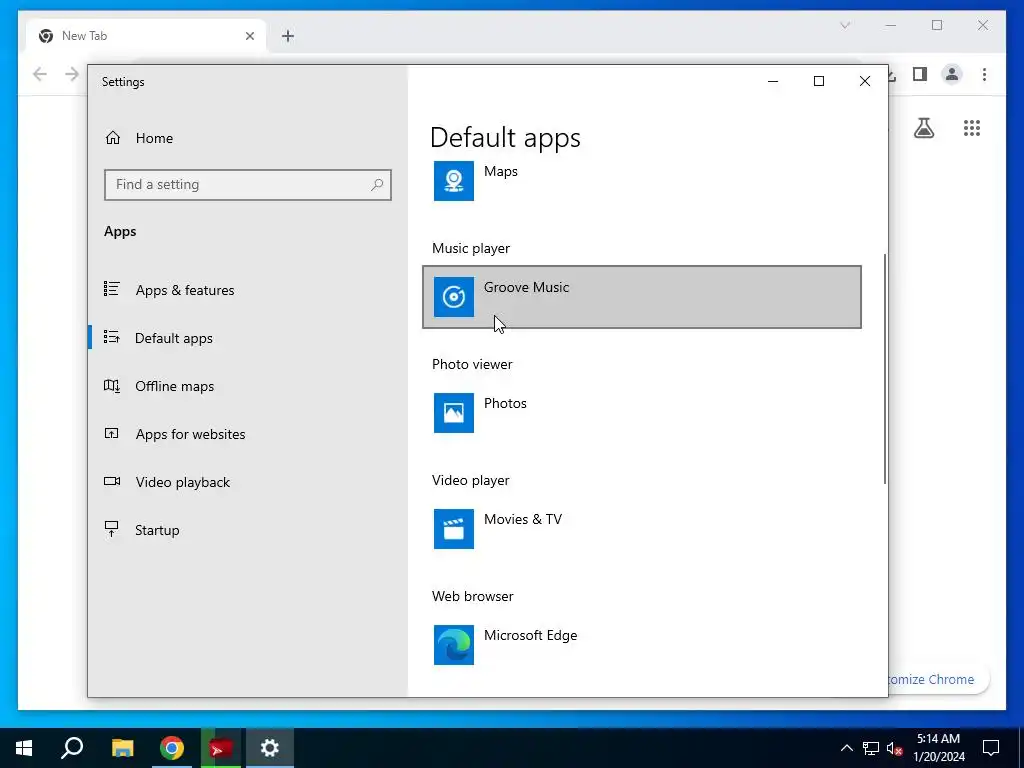Click the Music player heading text
1024x768 pixels.
click(x=471, y=248)
